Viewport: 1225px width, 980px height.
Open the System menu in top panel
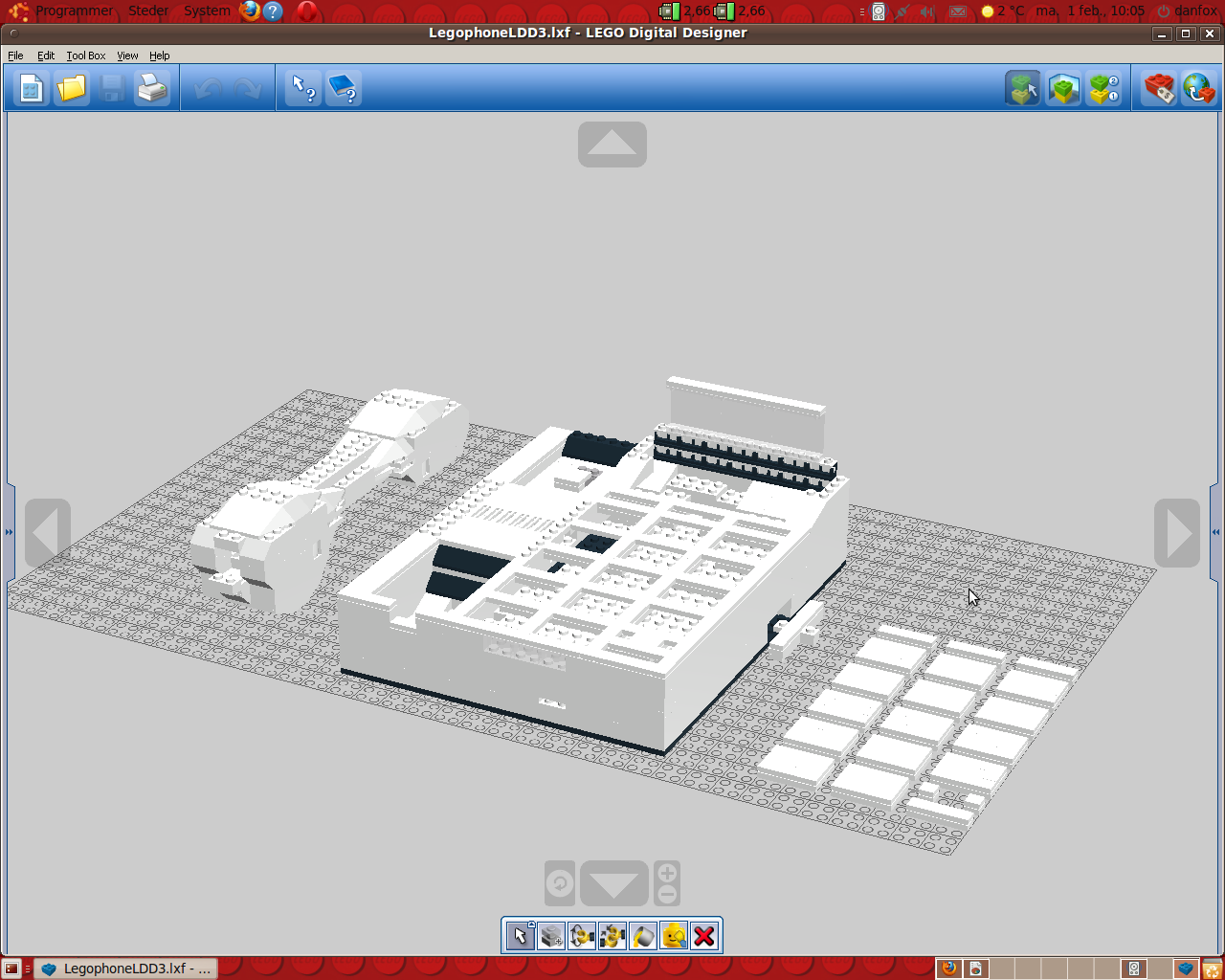pyautogui.click(x=207, y=11)
